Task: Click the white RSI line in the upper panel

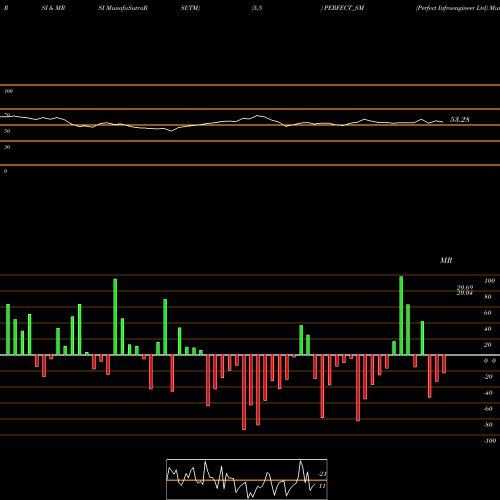Action: click(222, 122)
